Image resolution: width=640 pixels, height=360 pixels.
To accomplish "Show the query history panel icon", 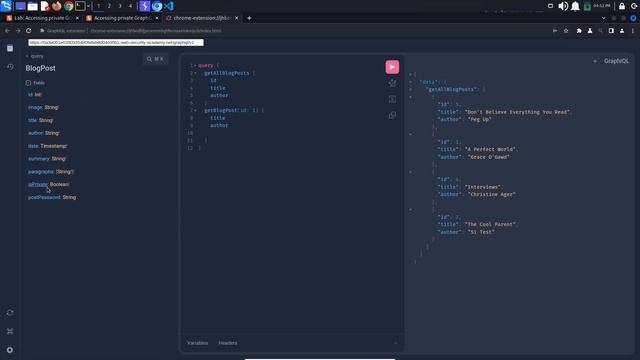I will (x=10, y=67).
